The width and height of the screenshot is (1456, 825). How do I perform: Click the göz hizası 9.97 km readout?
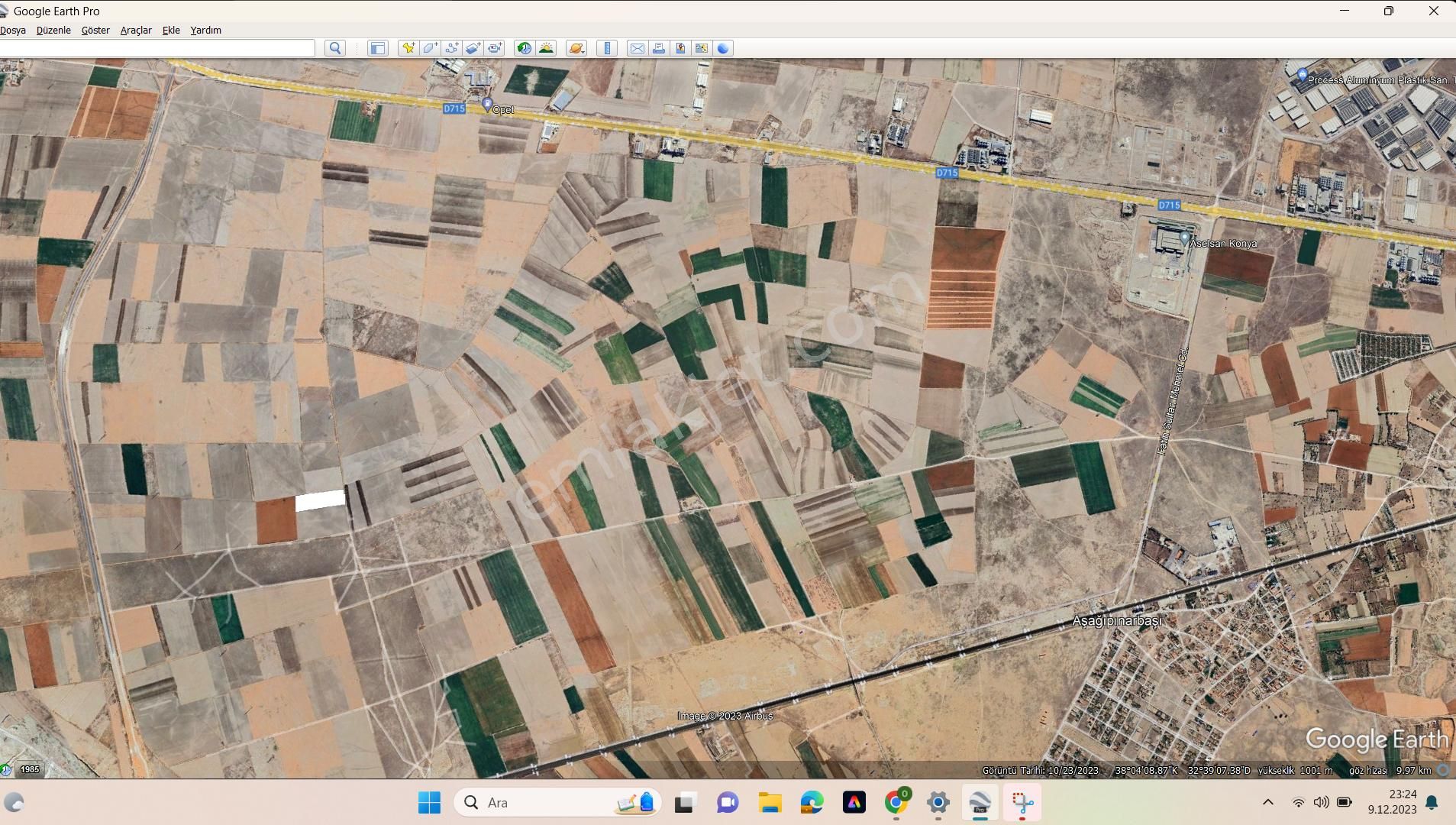[x=1390, y=770]
